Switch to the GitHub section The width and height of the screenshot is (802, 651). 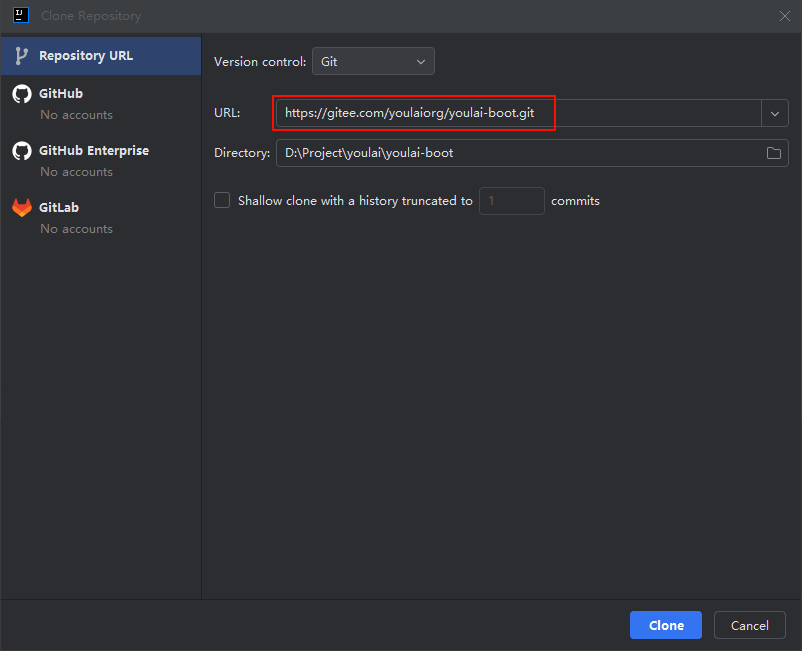coord(61,94)
